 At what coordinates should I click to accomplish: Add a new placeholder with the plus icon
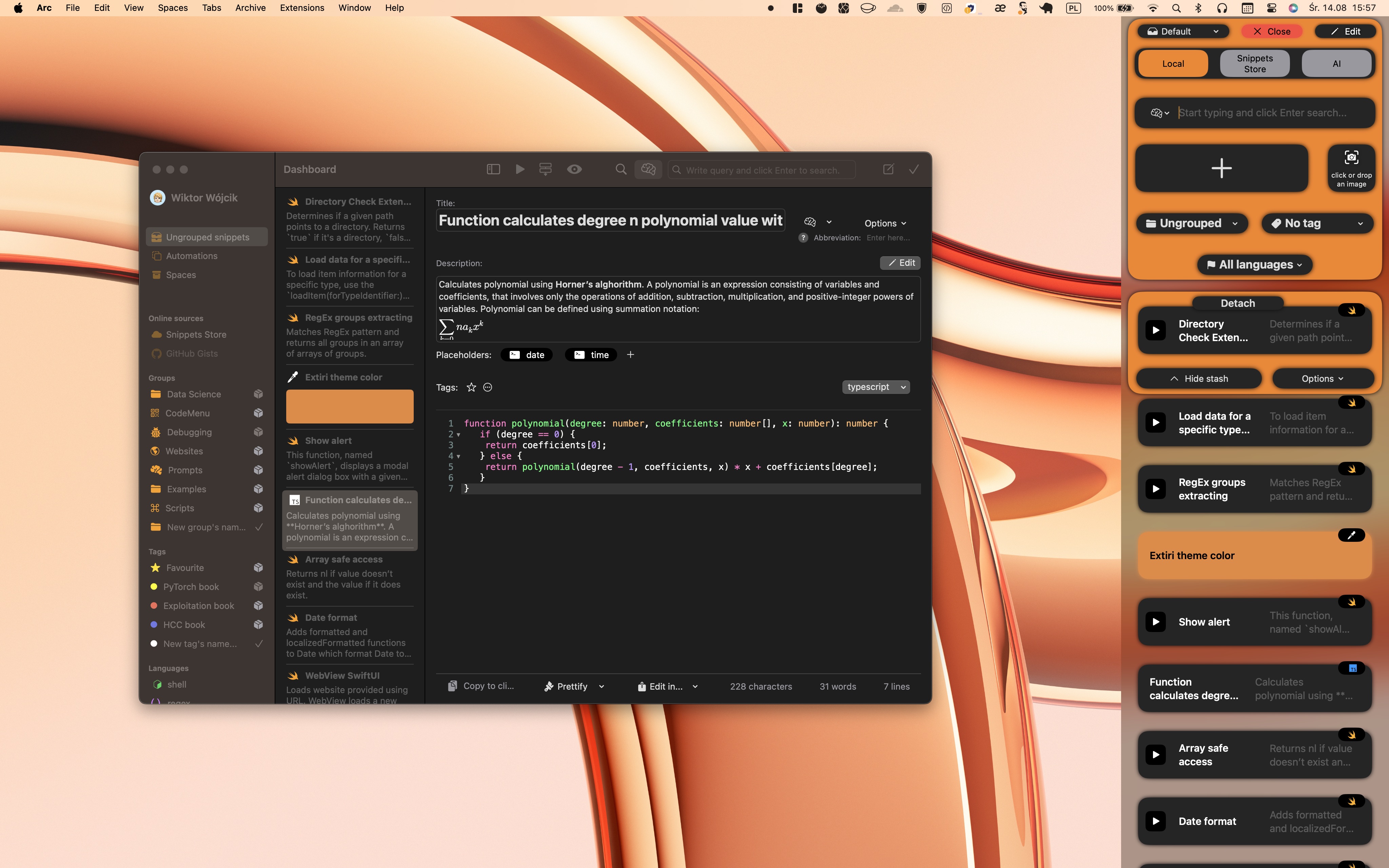pyautogui.click(x=630, y=355)
